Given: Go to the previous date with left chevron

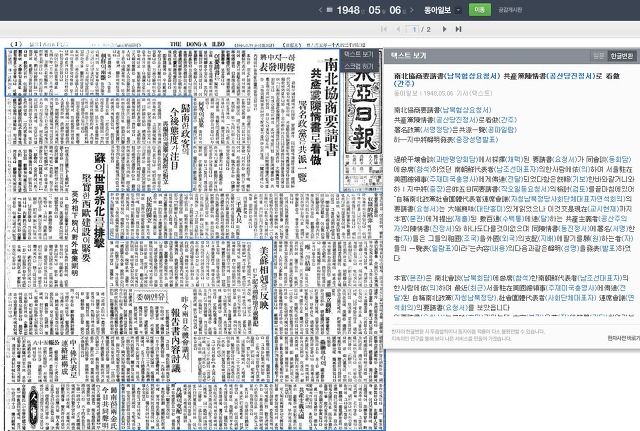Looking at the screenshot, I should pyautogui.click(x=320, y=10).
